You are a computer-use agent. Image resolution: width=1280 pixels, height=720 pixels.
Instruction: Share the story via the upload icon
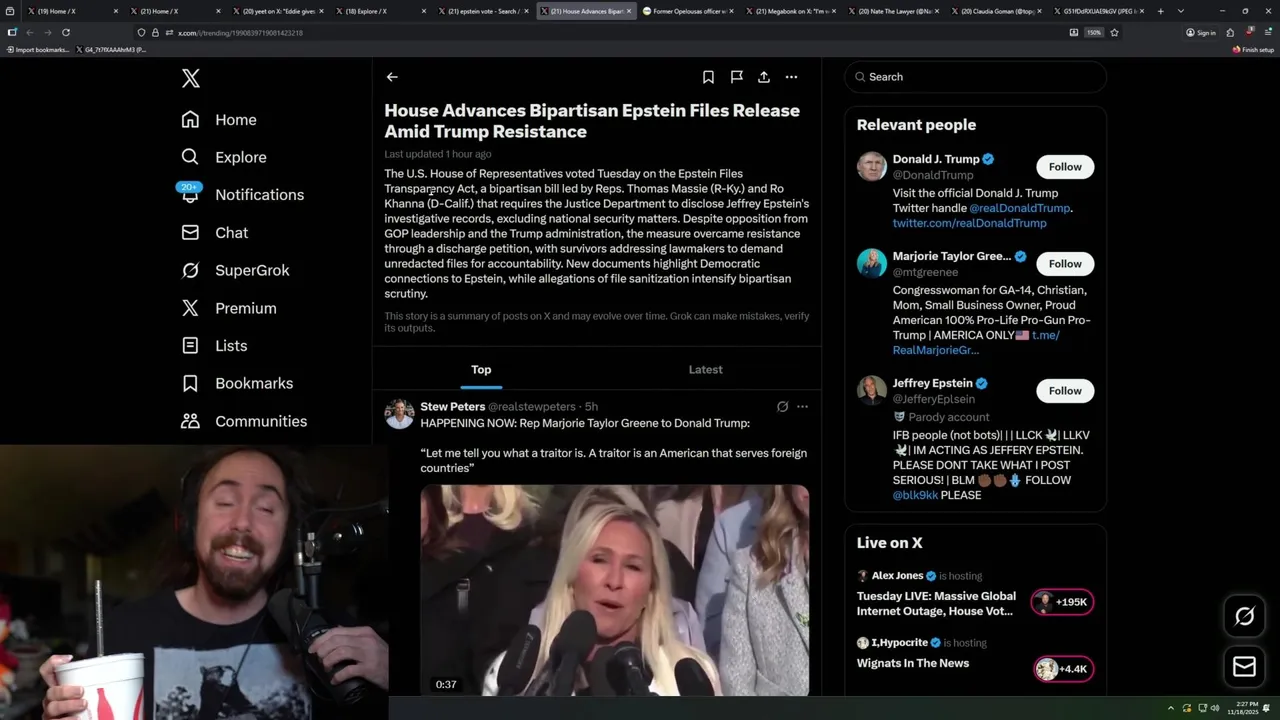(764, 77)
